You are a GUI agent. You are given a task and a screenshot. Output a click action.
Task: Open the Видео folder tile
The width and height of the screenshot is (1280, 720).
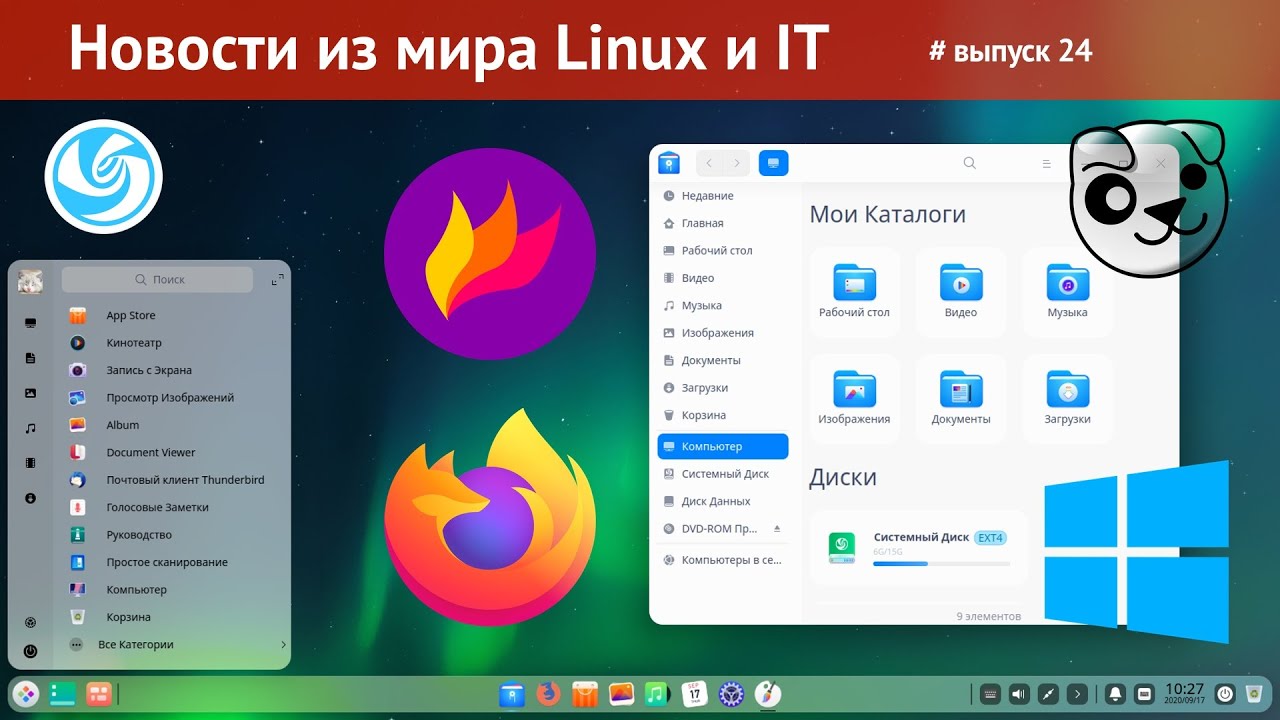tap(961, 291)
